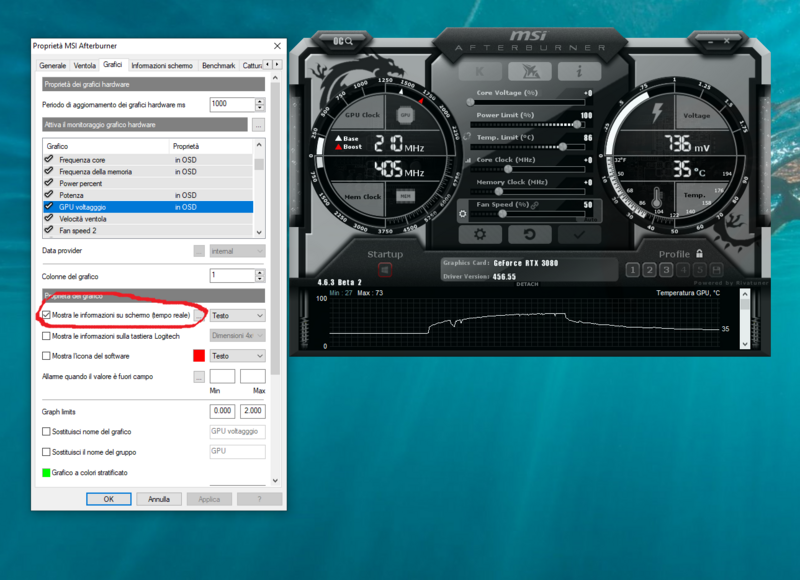
Task: Open the Testo dropdown for software icon
Action: coord(237,356)
